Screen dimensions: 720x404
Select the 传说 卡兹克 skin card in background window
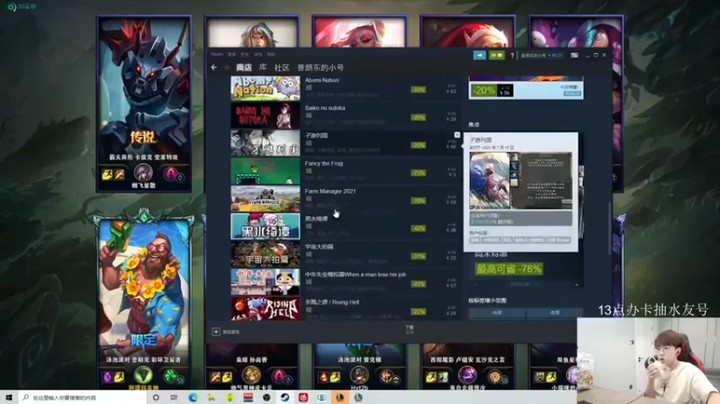pos(144,104)
